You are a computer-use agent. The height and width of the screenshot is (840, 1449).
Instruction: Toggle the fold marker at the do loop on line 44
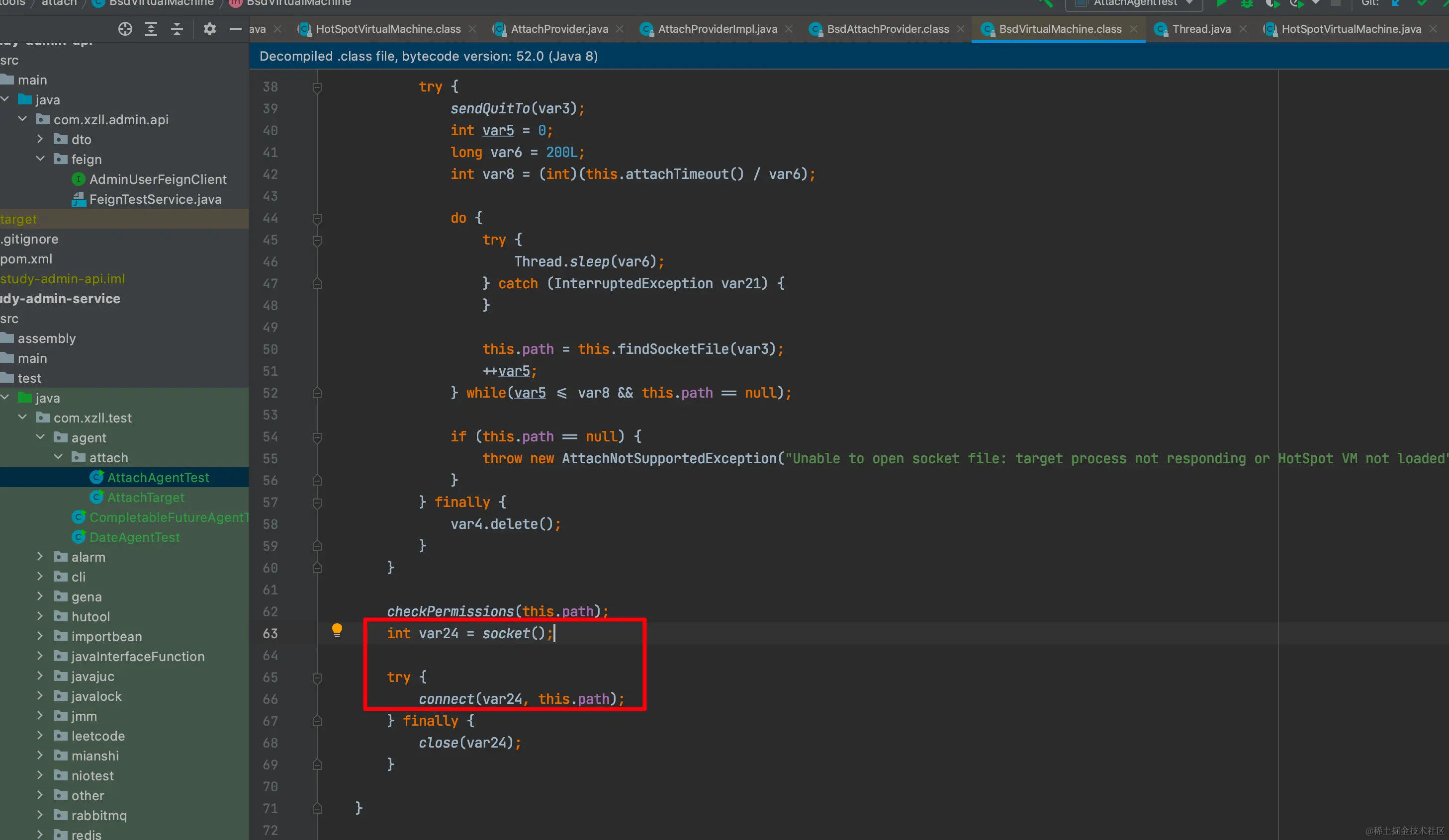pyautogui.click(x=317, y=219)
